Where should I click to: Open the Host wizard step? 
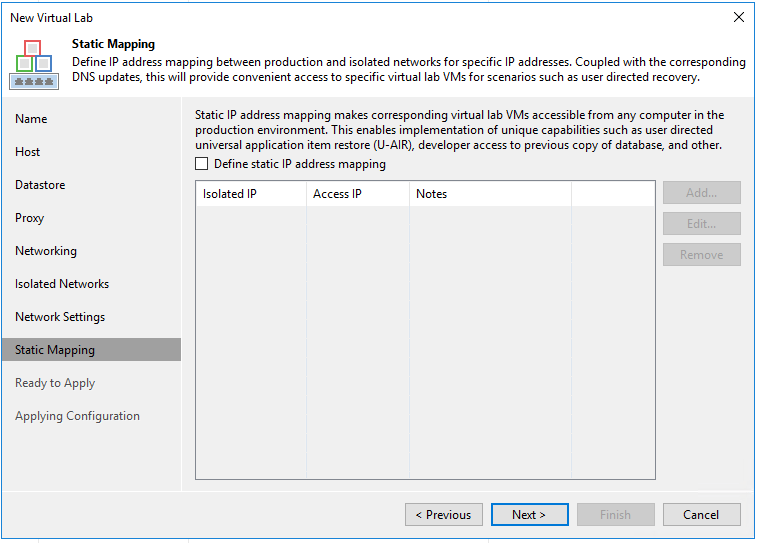point(28,152)
